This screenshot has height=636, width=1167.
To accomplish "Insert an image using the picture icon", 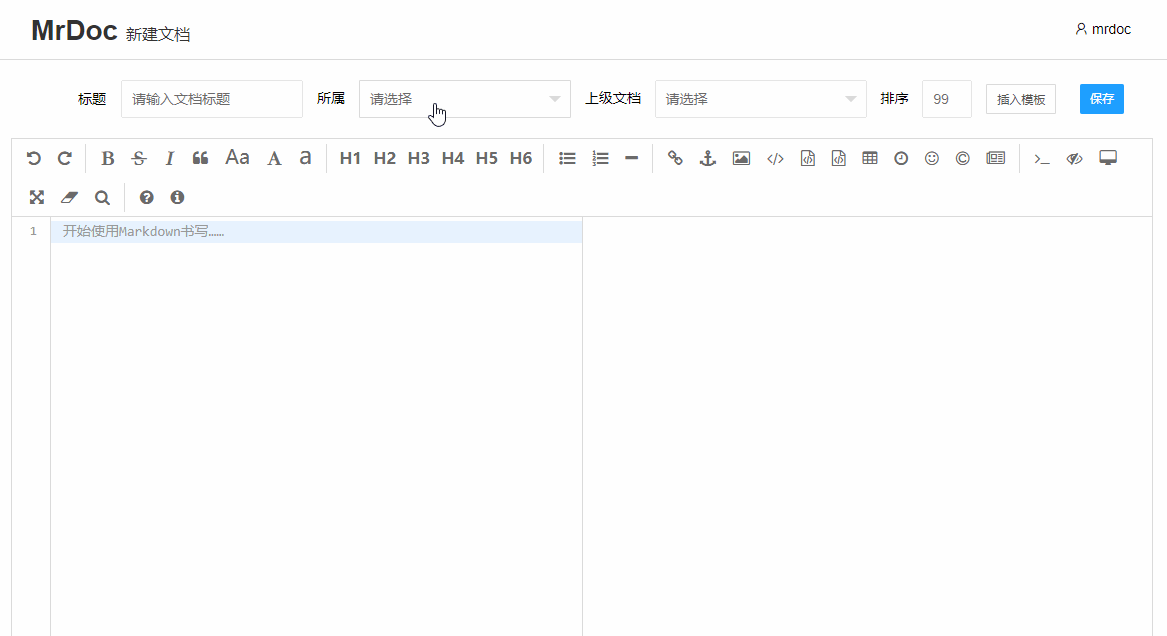I will click(741, 158).
